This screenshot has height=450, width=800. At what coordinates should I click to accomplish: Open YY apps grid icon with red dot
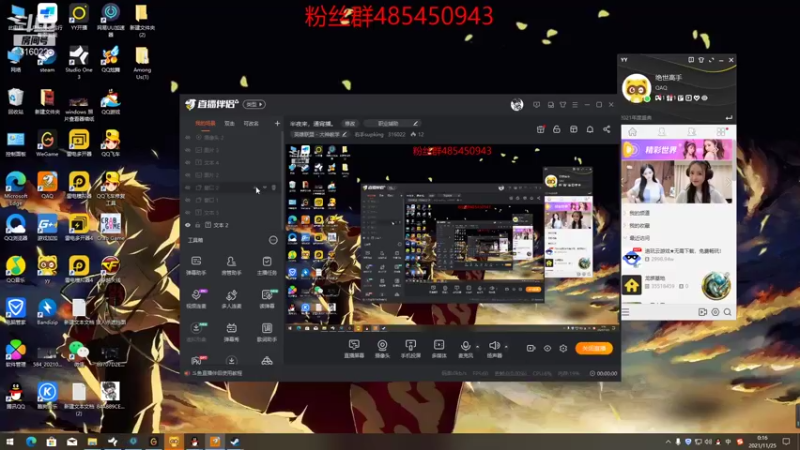point(721,132)
